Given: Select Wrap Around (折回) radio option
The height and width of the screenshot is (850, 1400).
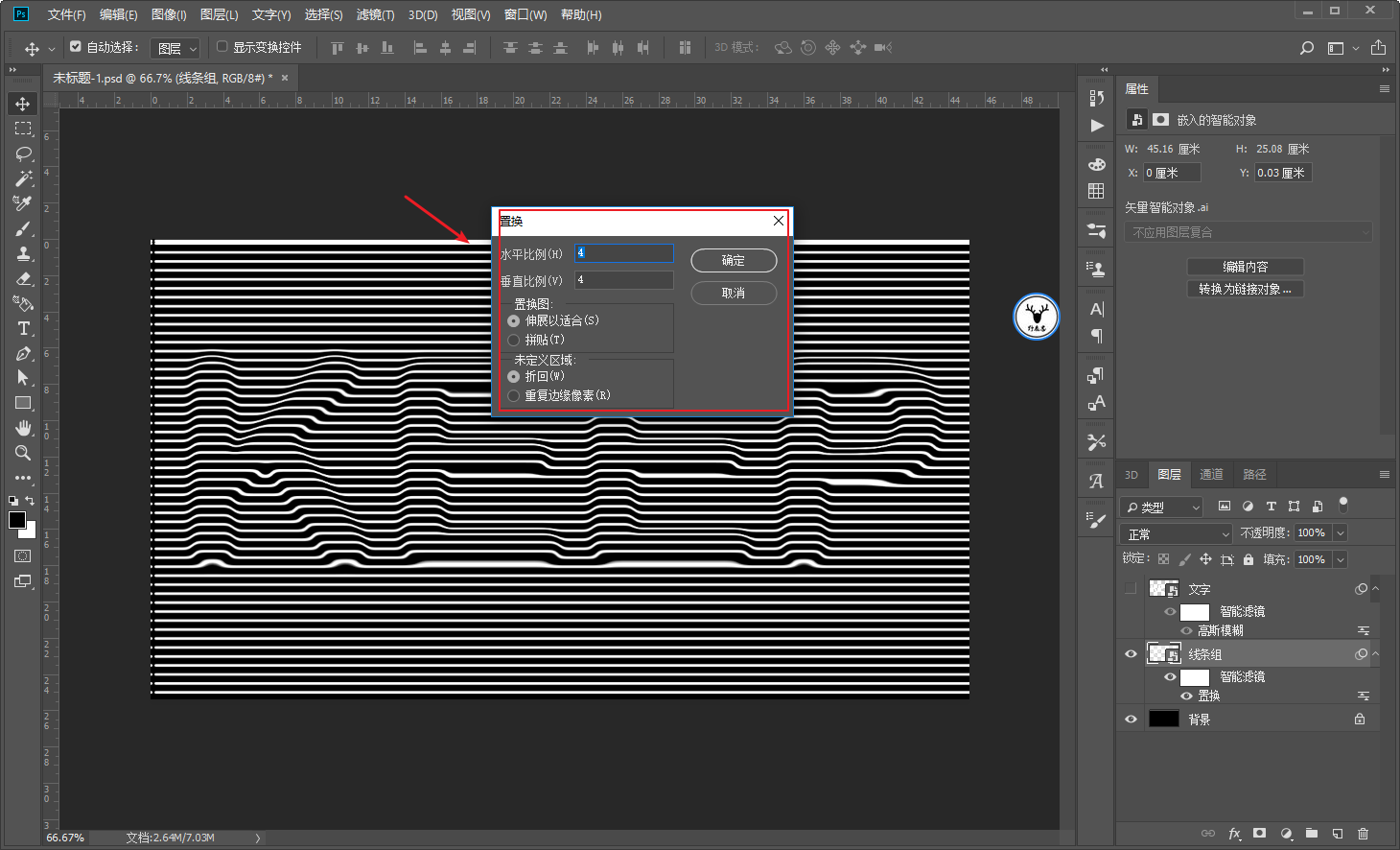Looking at the screenshot, I should point(514,376).
